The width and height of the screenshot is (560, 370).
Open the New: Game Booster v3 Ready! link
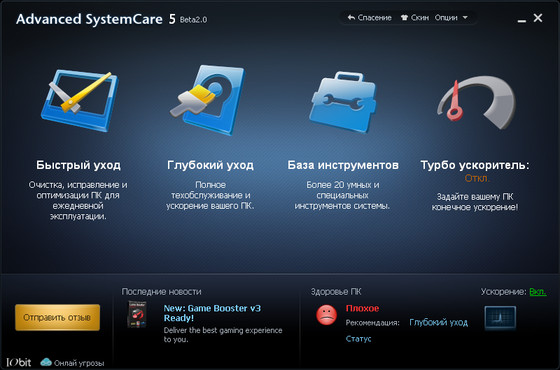pos(212,313)
